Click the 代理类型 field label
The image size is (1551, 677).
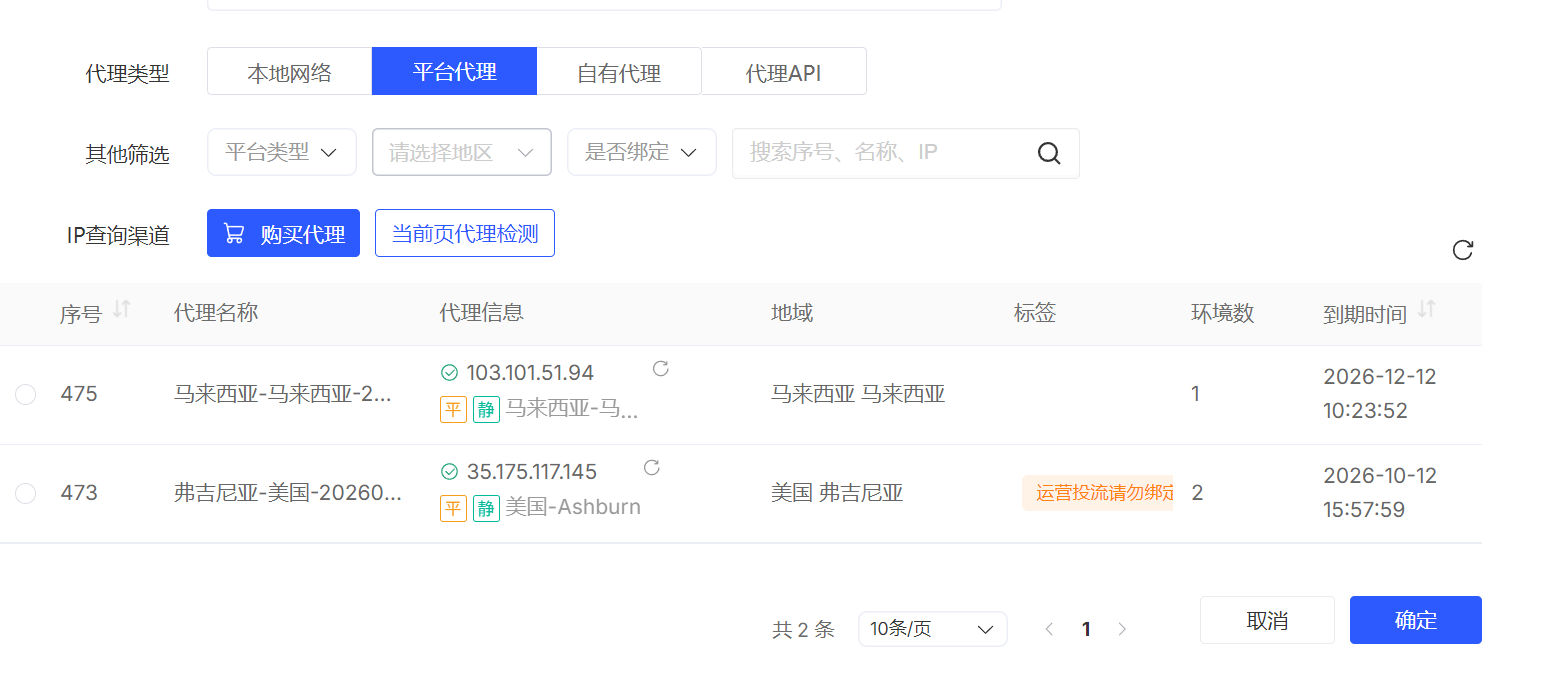(x=128, y=74)
